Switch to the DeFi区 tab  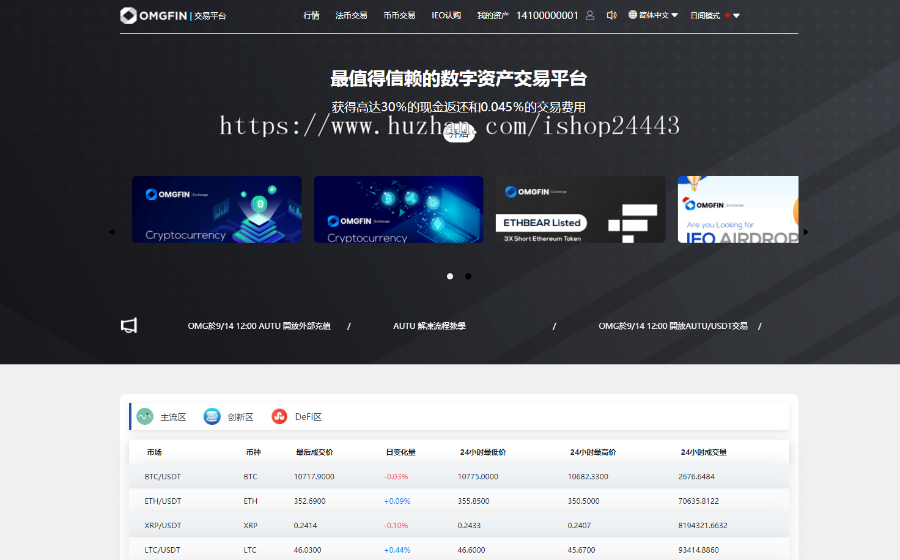[308, 417]
